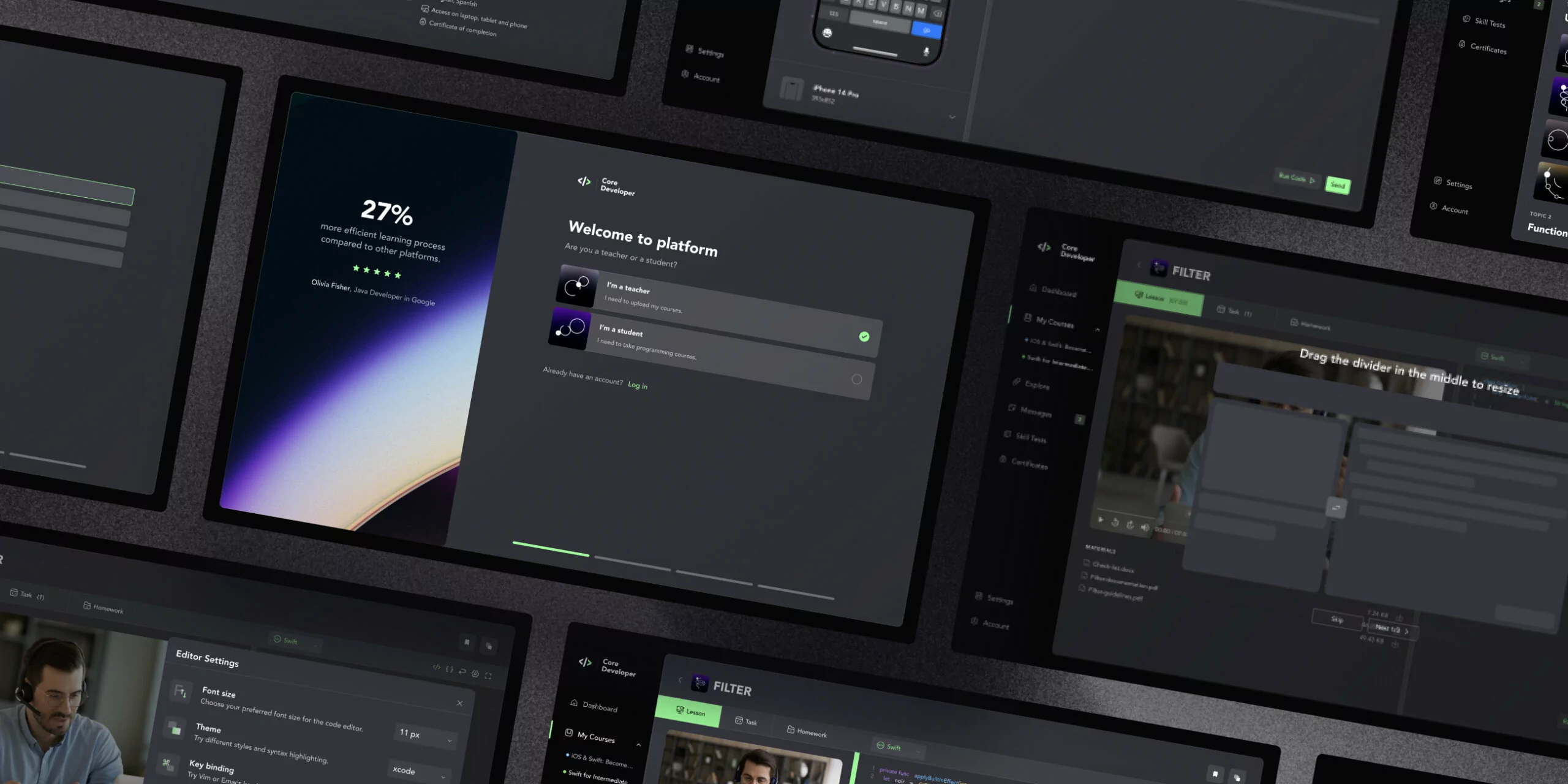Click the checked 'I'm a teacher' option
The image size is (1568, 784).
864,336
